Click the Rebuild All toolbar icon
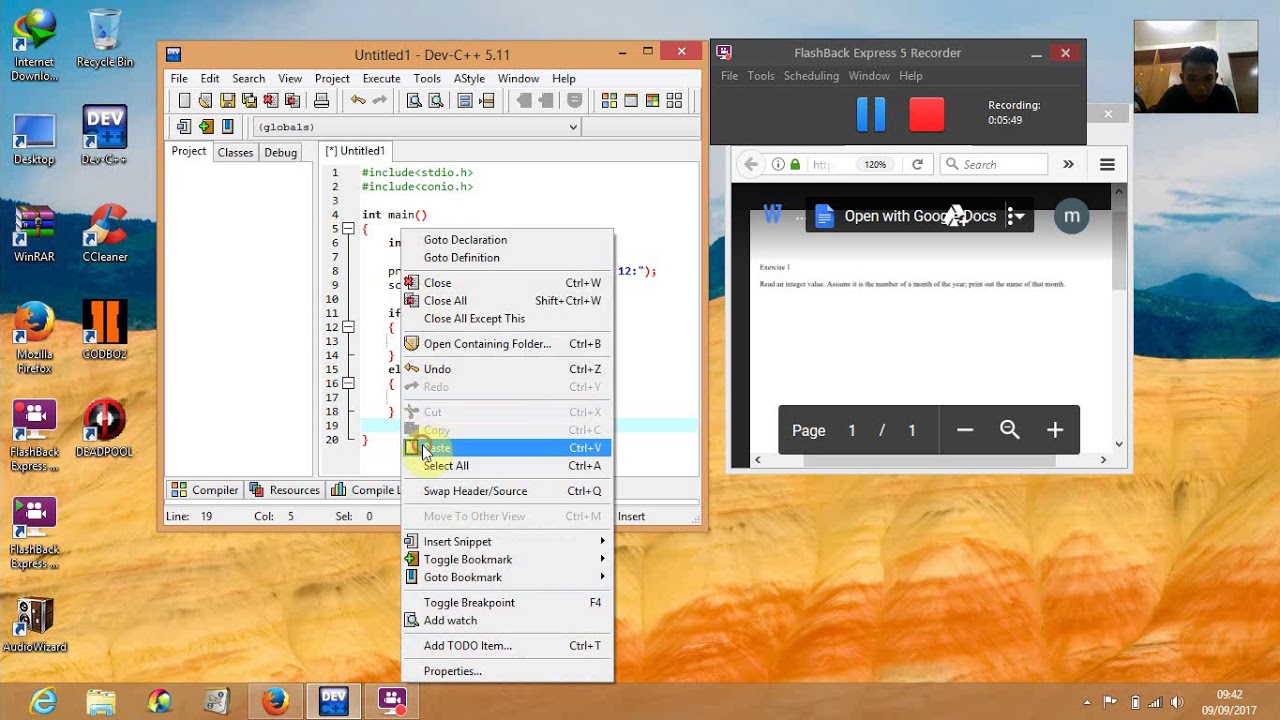The width and height of the screenshot is (1280, 720). pyautogui.click(x=675, y=100)
